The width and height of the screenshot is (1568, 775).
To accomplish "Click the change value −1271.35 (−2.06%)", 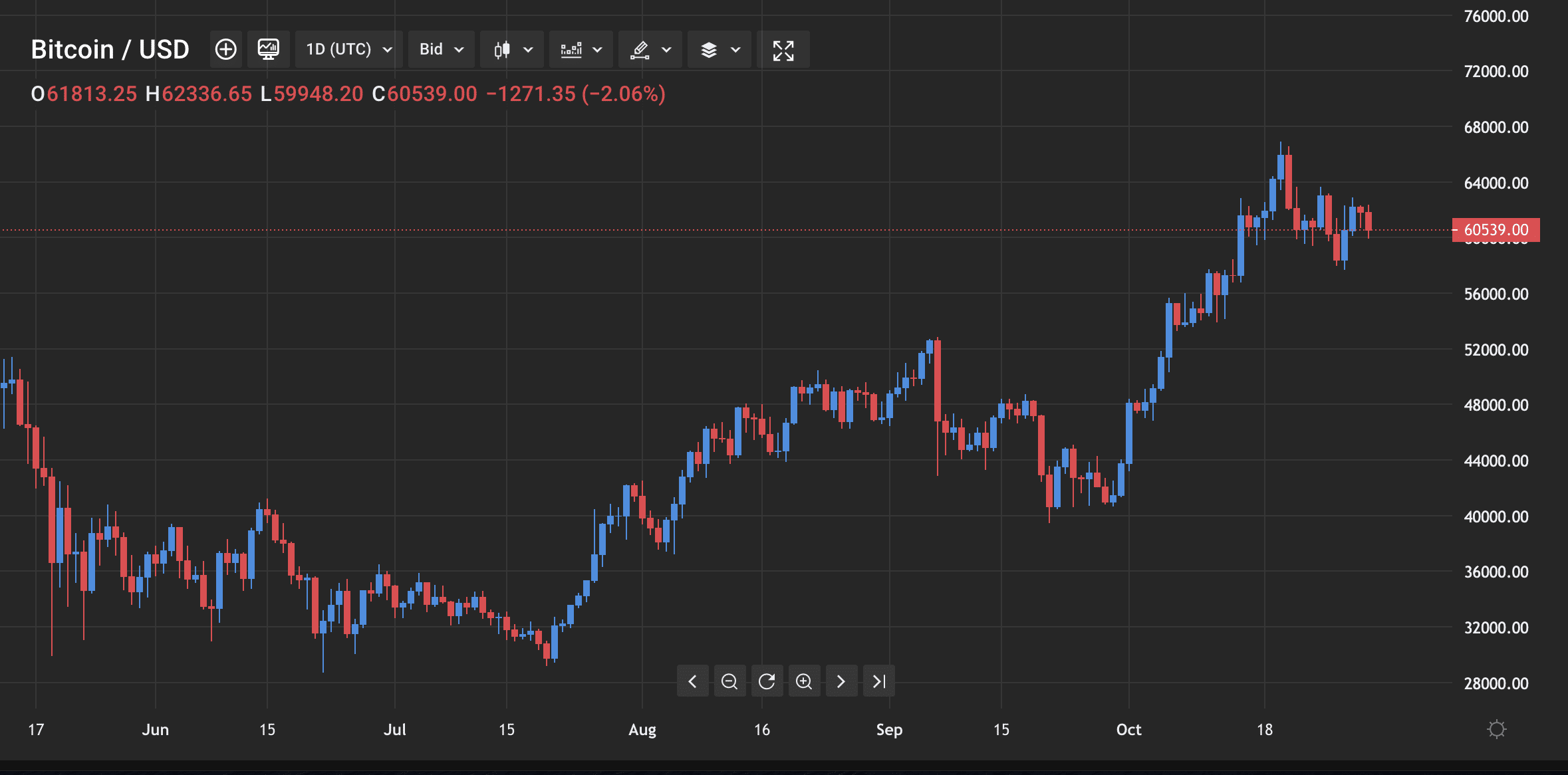I will tap(576, 94).
